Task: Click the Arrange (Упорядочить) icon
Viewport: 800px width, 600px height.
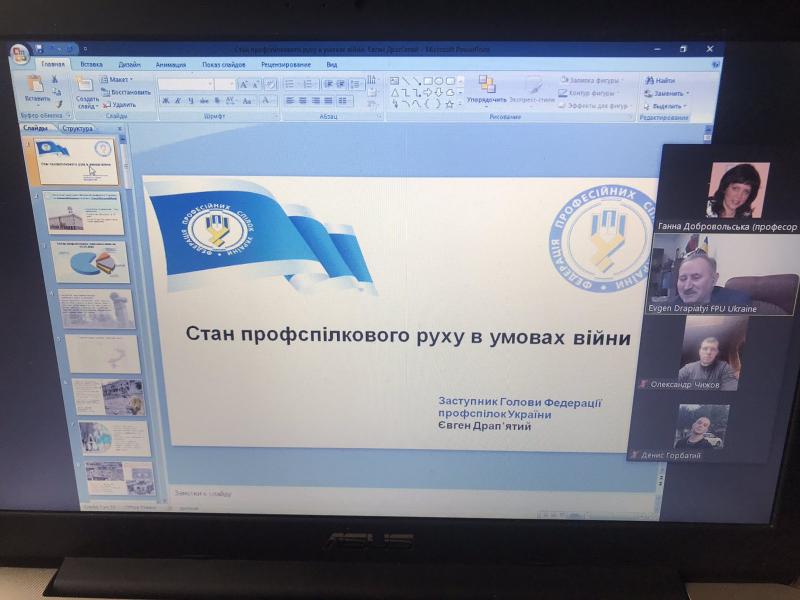Action: click(x=487, y=84)
